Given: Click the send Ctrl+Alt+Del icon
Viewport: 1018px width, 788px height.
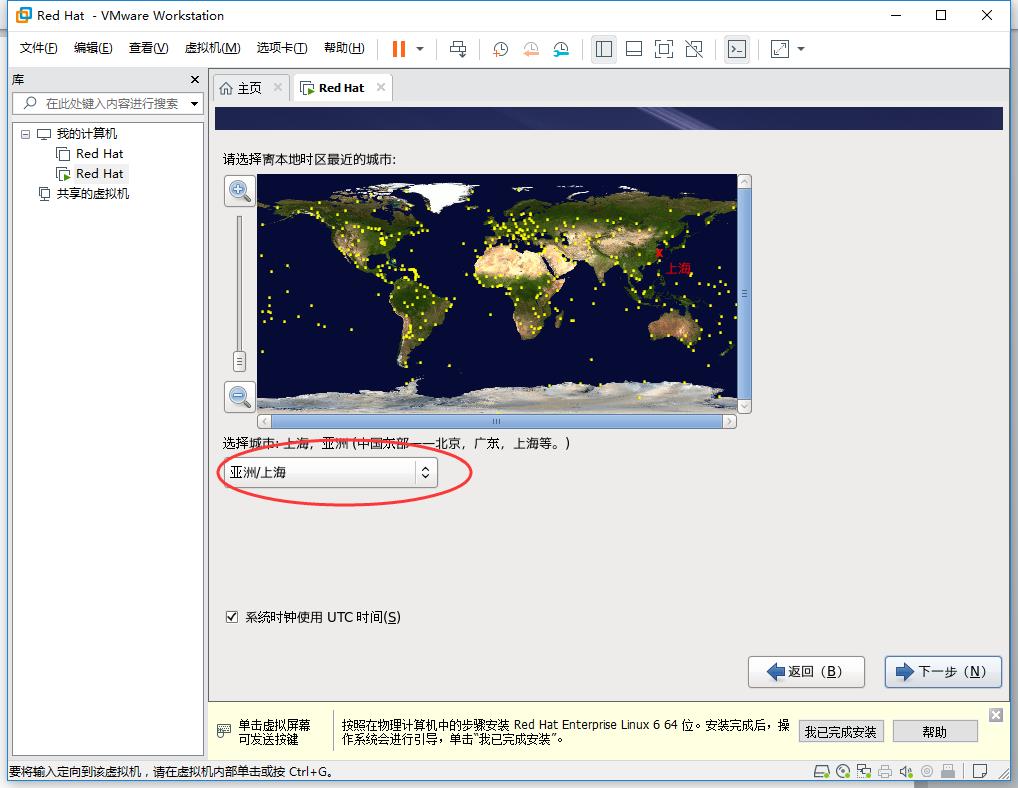Looking at the screenshot, I should [458, 49].
